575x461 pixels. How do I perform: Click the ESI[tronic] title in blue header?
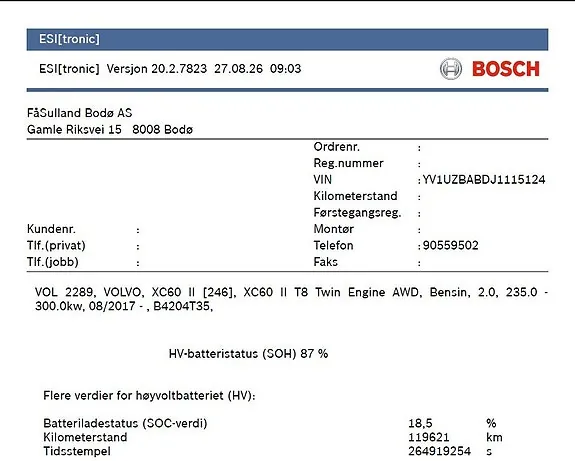[x=69, y=39]
